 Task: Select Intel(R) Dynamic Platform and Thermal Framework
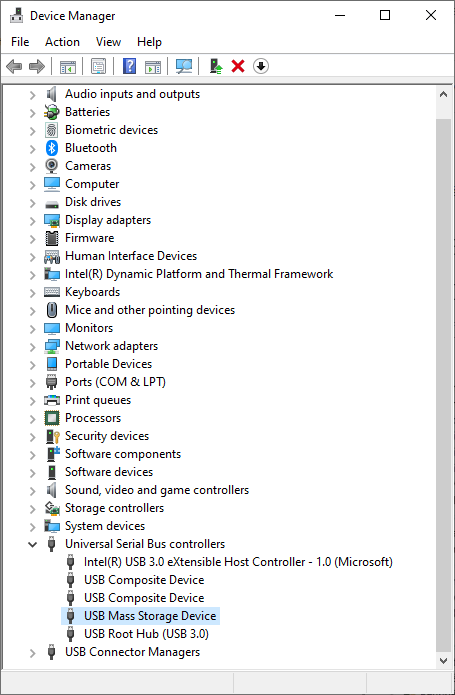click(199, 274)
